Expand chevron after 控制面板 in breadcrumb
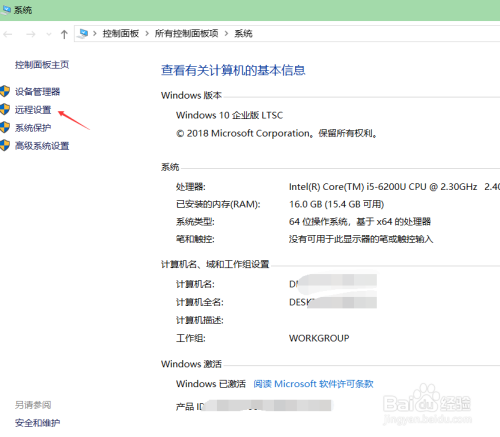Viewport: 500px width, 437px height. click(x=147, y=33)
